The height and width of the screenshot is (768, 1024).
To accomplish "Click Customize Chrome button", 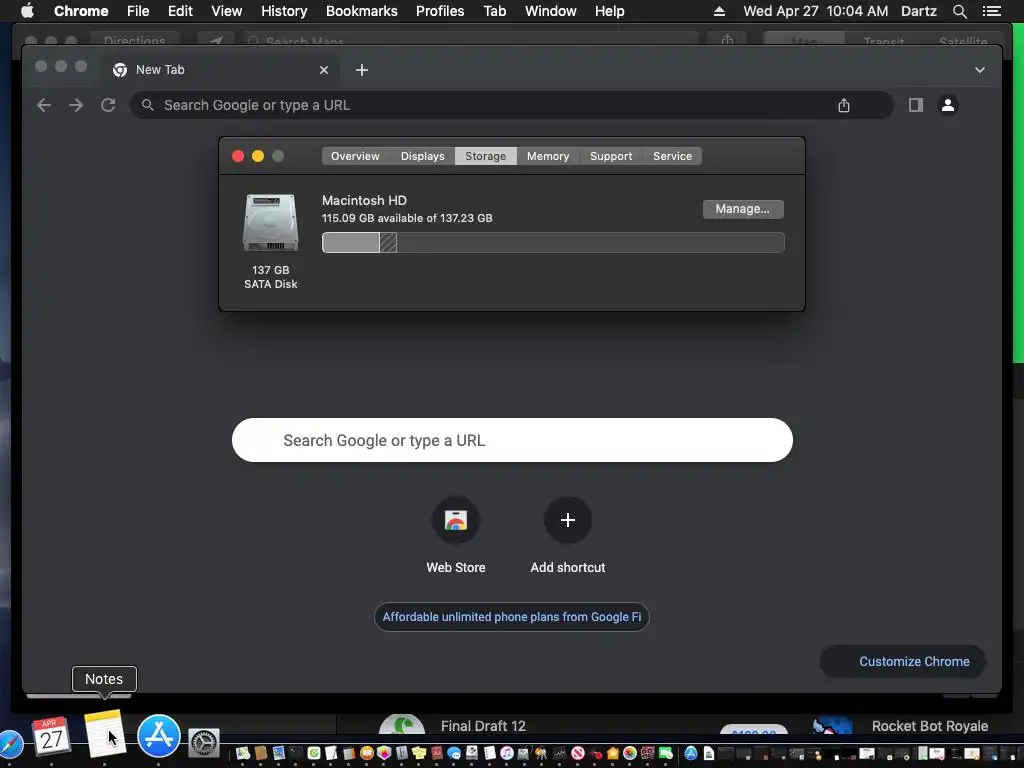I will coord(903,662).
